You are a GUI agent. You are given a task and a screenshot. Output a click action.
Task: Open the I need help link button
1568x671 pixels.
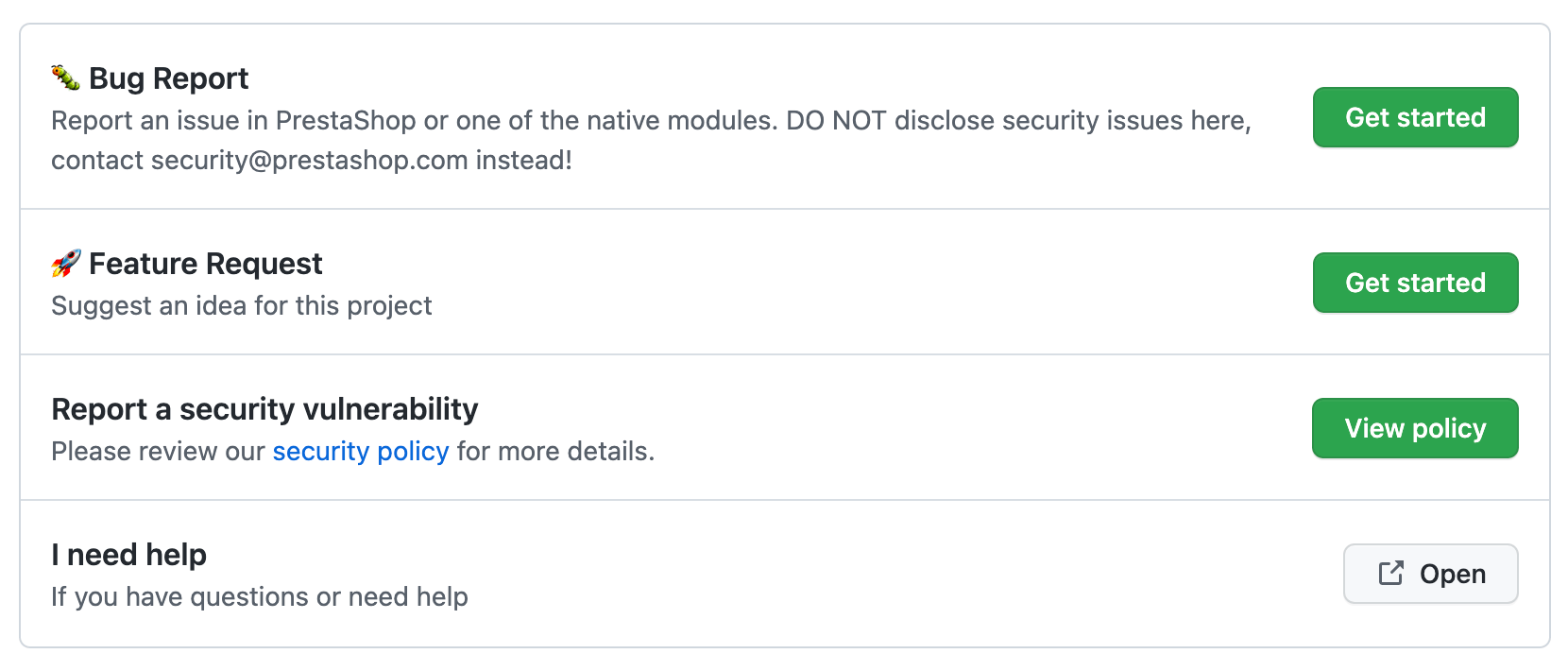tap(1430, 574)
